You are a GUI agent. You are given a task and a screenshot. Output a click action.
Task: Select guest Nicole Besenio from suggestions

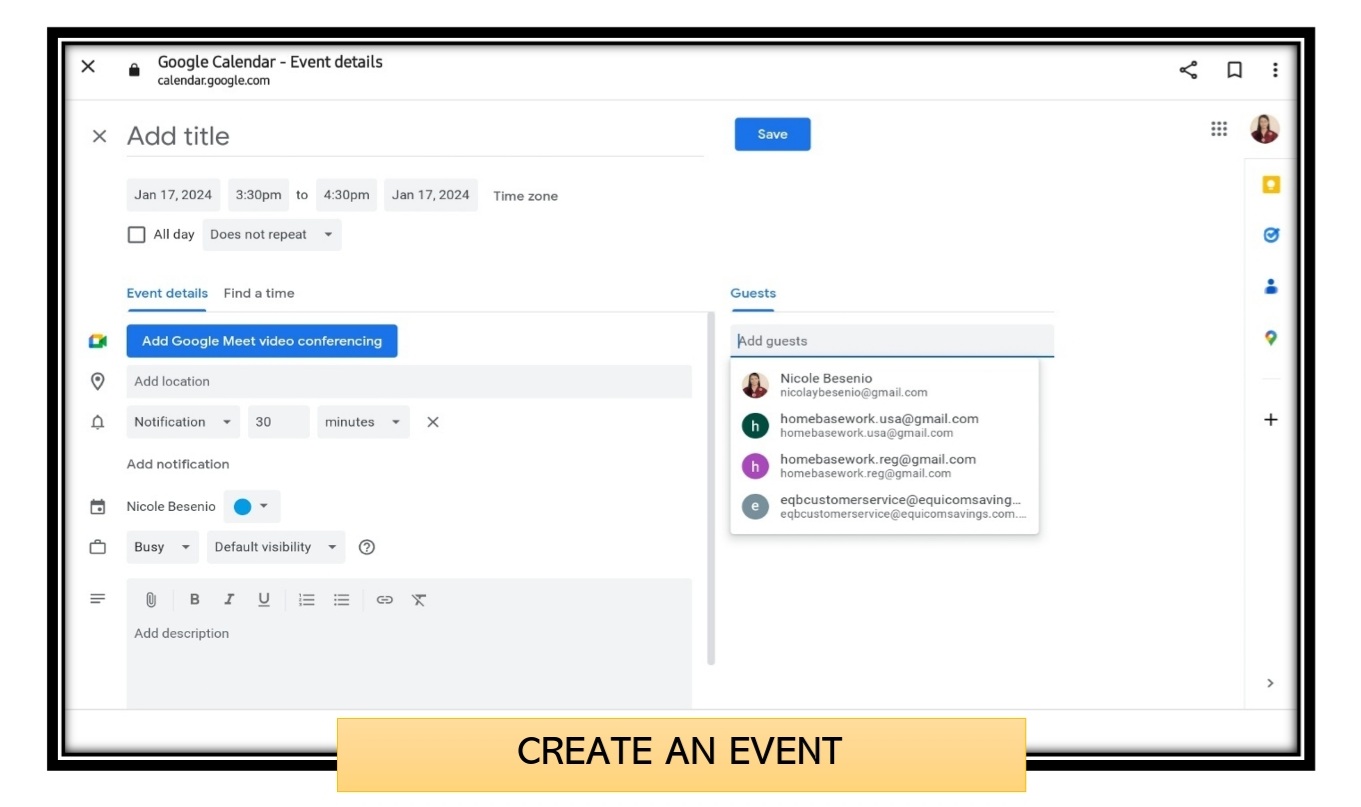click(x=885, y=385)
